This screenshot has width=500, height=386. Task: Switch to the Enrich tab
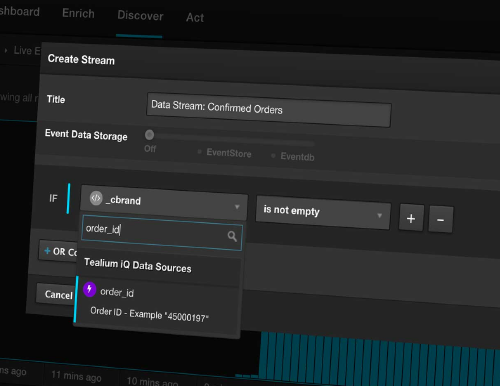(78, 13)
